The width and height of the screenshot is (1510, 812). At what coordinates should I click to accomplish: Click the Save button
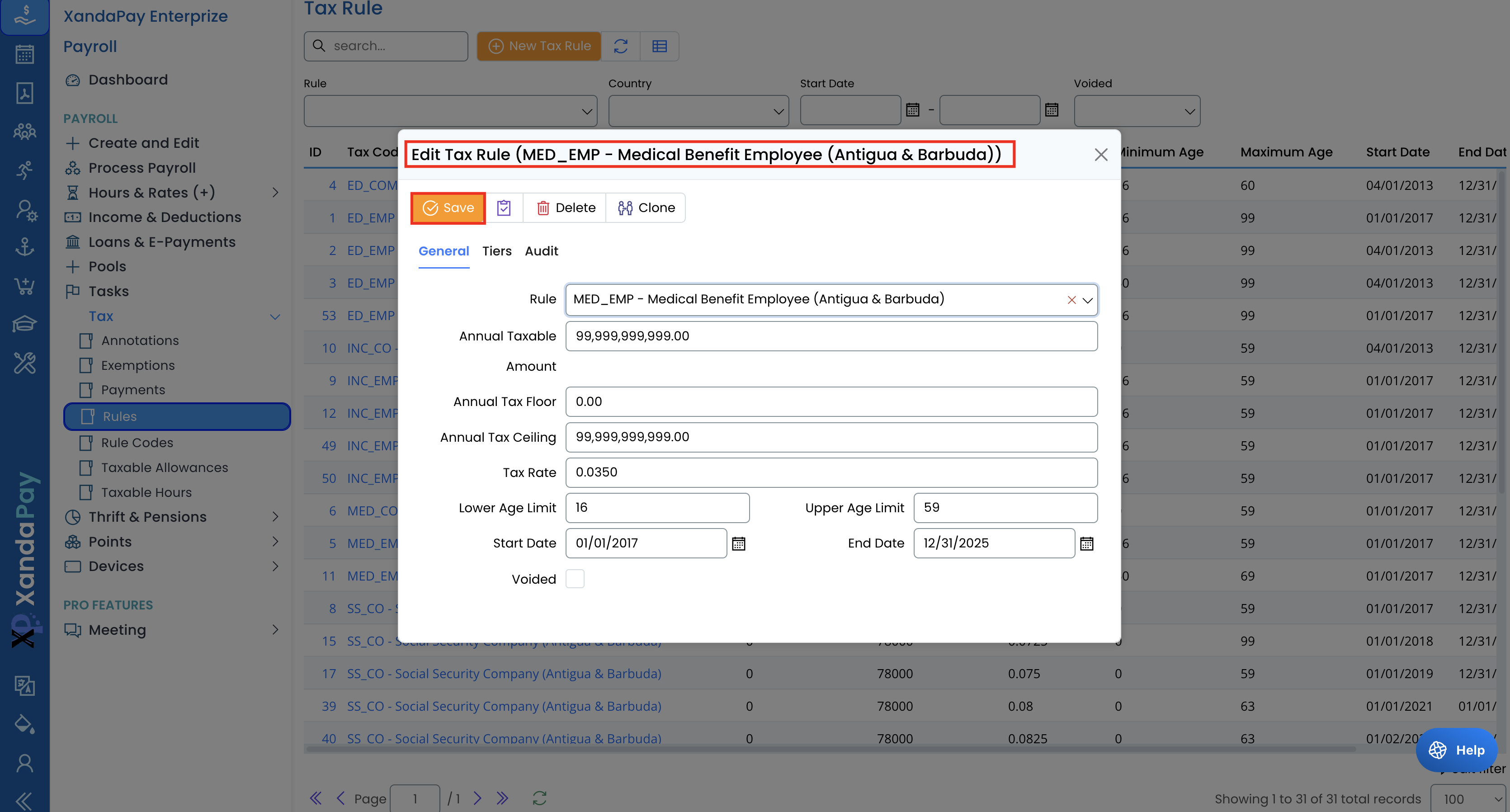448,208
